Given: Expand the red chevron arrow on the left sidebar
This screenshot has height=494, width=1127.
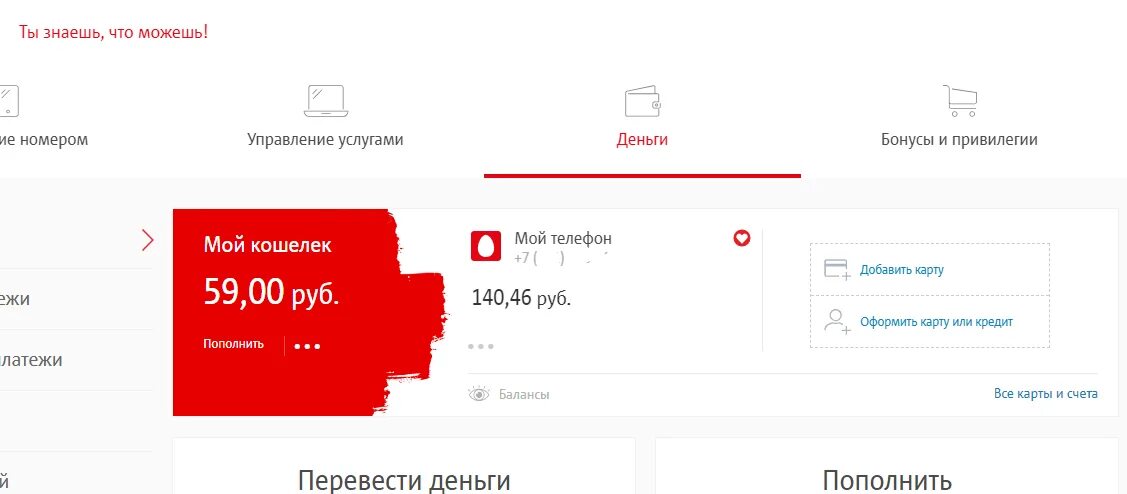Looking at the screenshot, I should 147,240.
